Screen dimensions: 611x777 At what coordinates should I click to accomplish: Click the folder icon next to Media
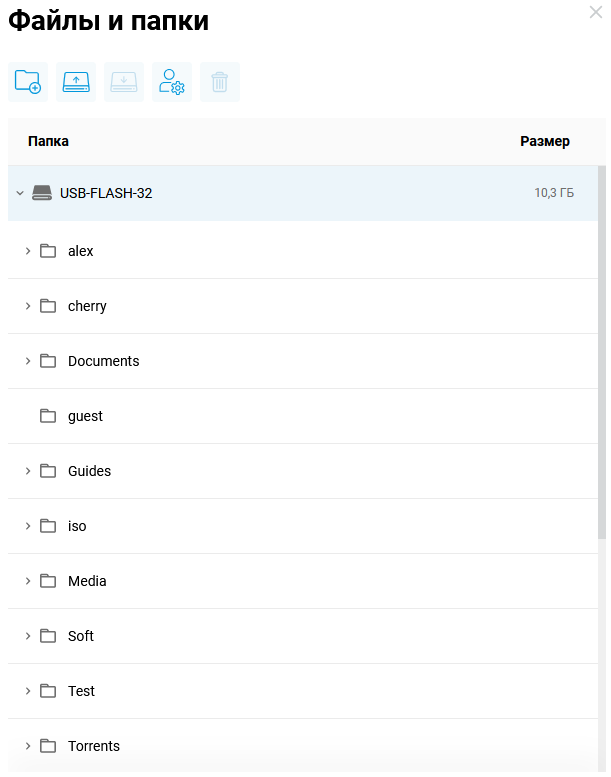pyautogui.click(x=48, y=581)
